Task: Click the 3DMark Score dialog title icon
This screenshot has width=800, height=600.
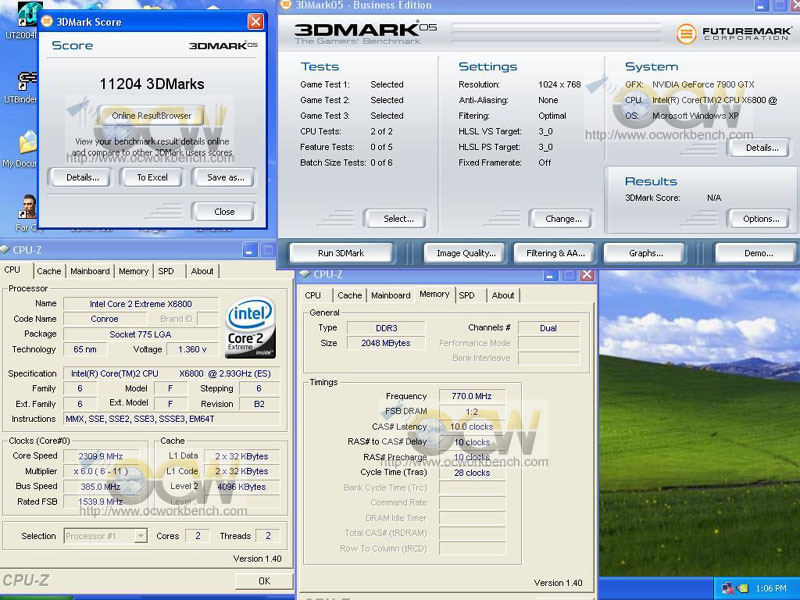Action: (47, 21)
